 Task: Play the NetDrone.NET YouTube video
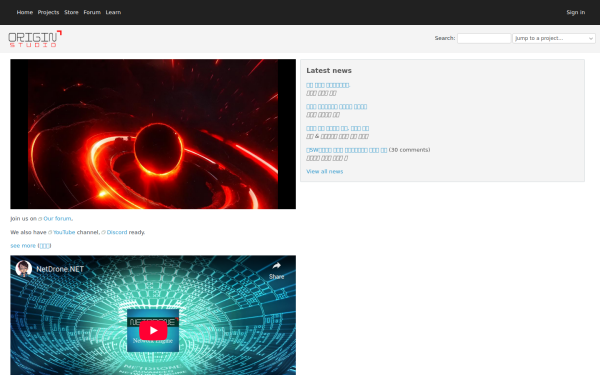[153, 330]
